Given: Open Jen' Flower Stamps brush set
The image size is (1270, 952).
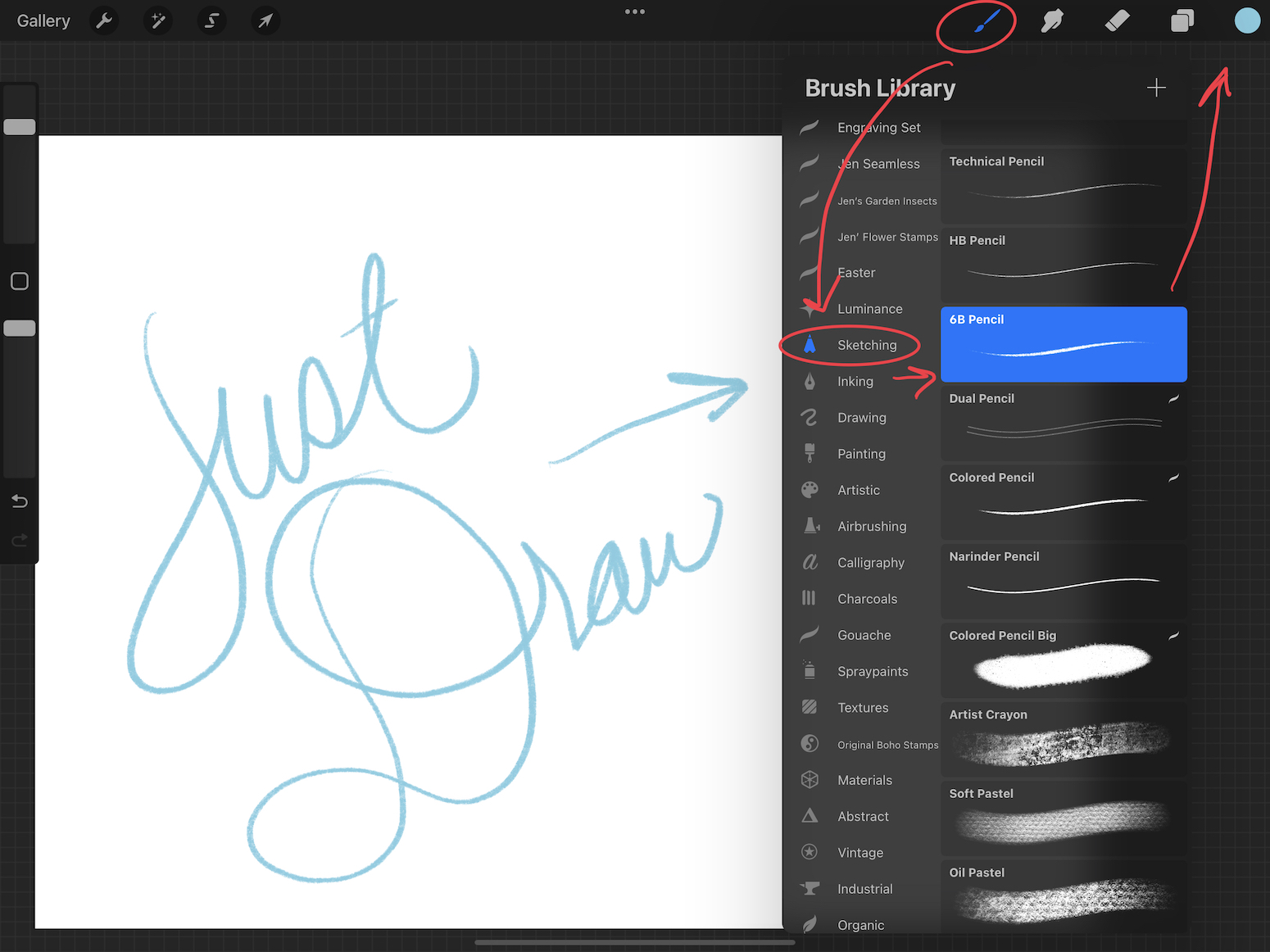Looking at the screenshot, I should (x=862, y=237).
